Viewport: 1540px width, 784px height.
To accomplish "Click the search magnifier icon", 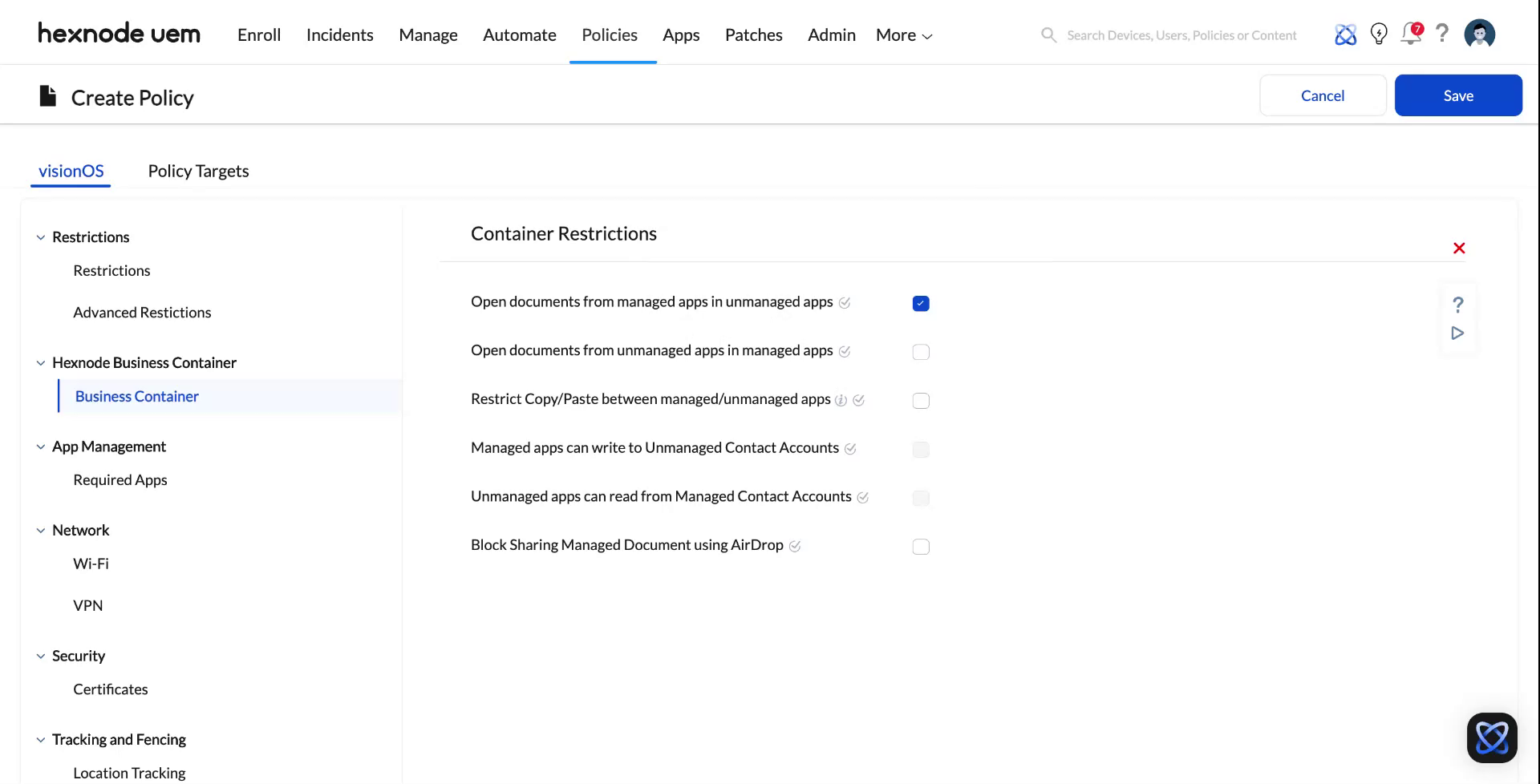I will pyautogui.click(x=1048, y=34).
